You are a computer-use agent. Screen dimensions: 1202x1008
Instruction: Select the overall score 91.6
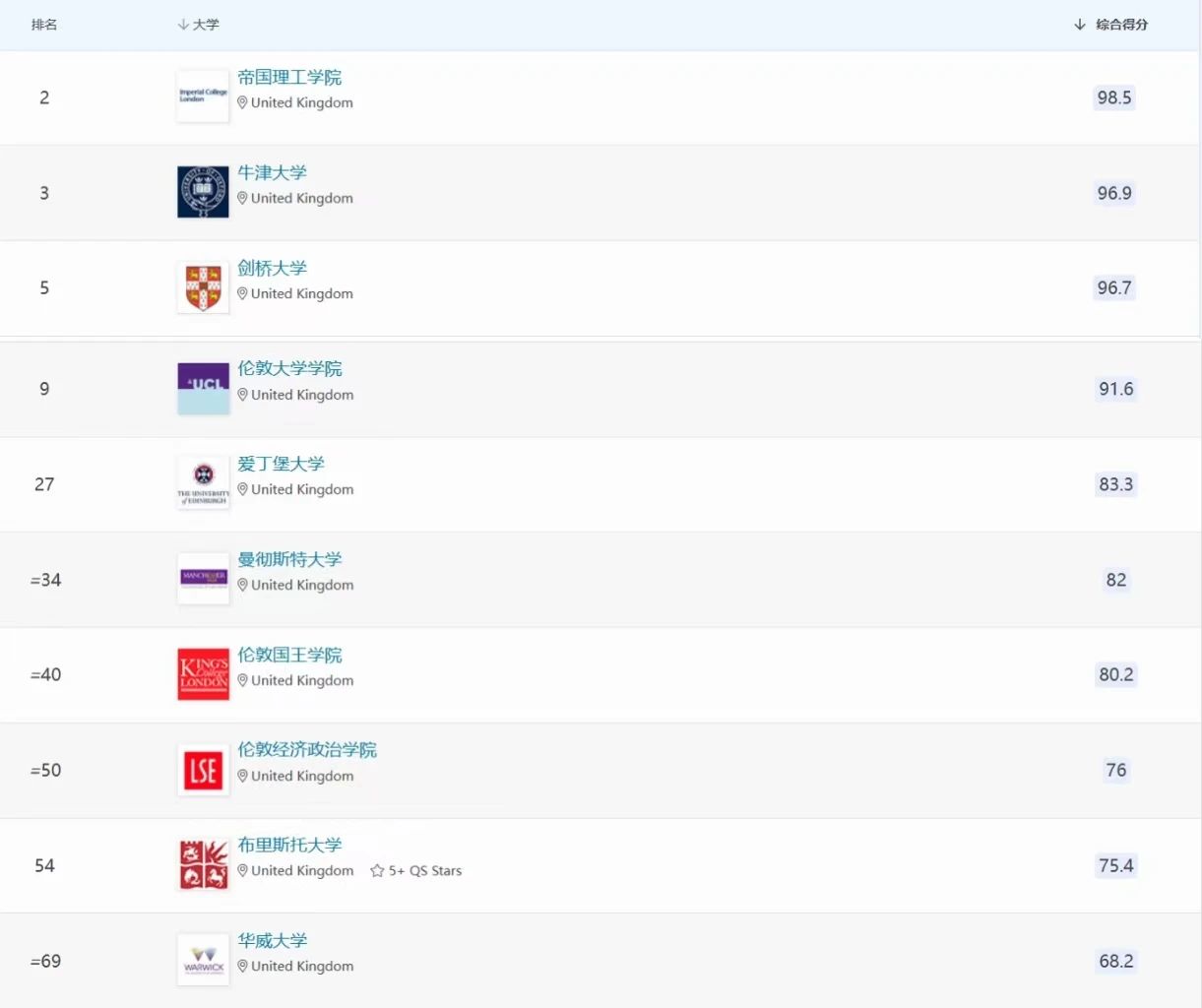click(x=1116, y=389)
